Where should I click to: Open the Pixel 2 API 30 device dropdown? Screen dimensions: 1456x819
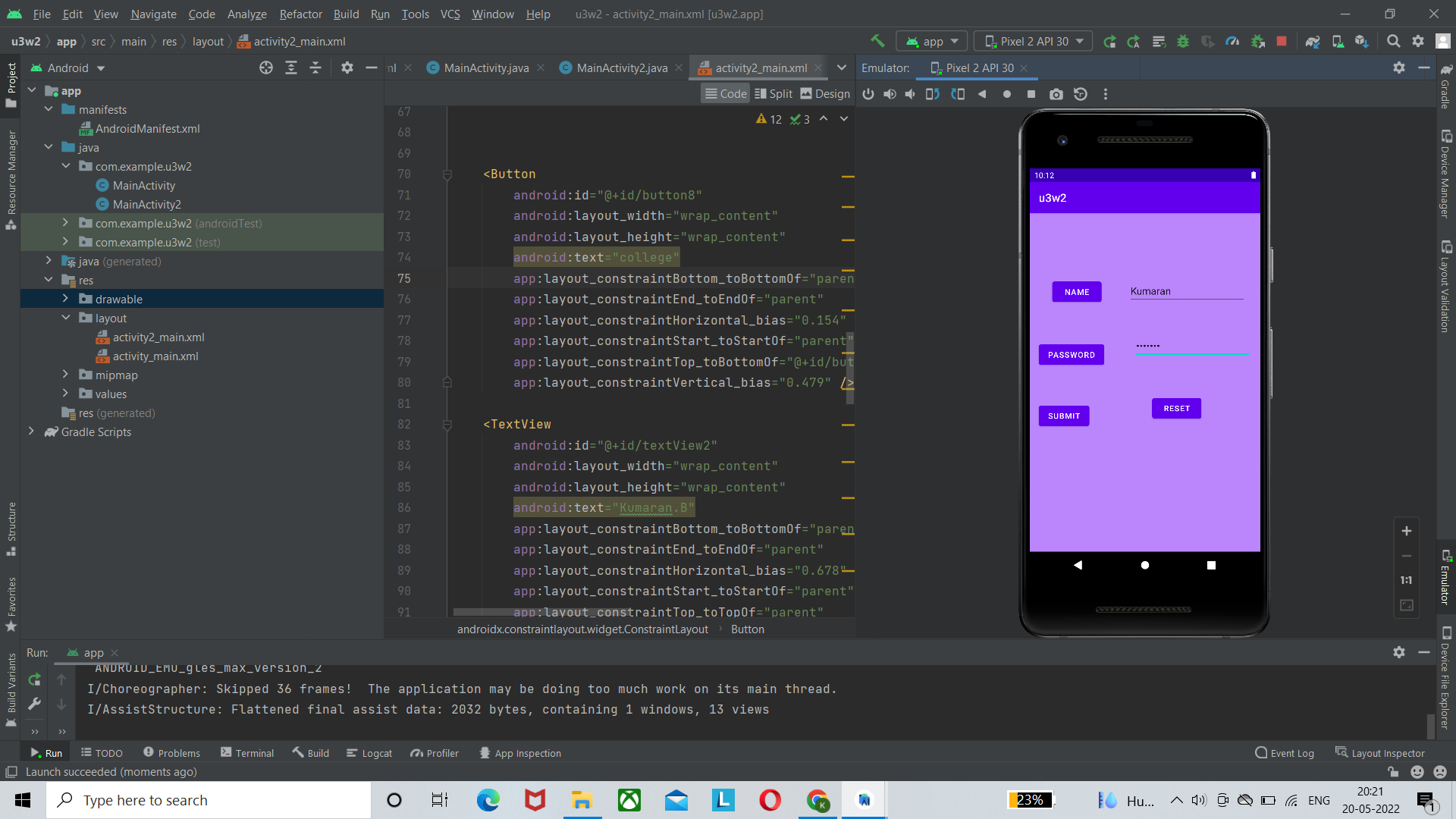tap(1034, 41)
